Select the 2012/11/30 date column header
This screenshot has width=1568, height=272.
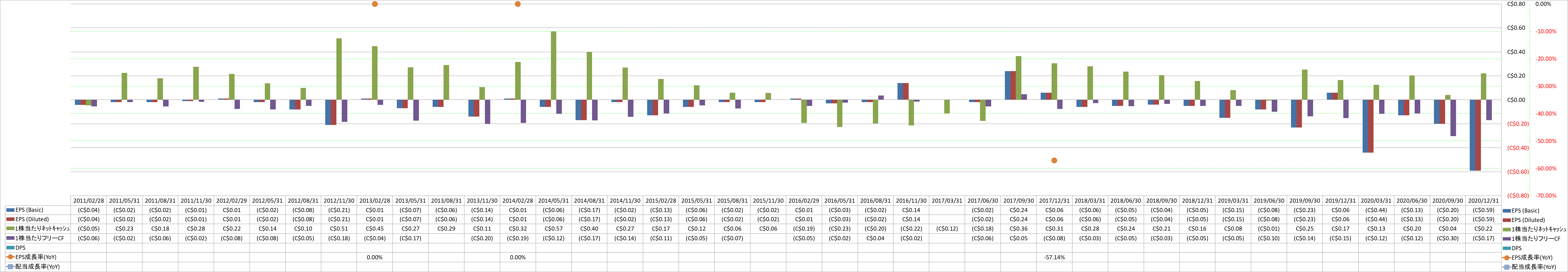pyautogui.click(x=339, y=201)
